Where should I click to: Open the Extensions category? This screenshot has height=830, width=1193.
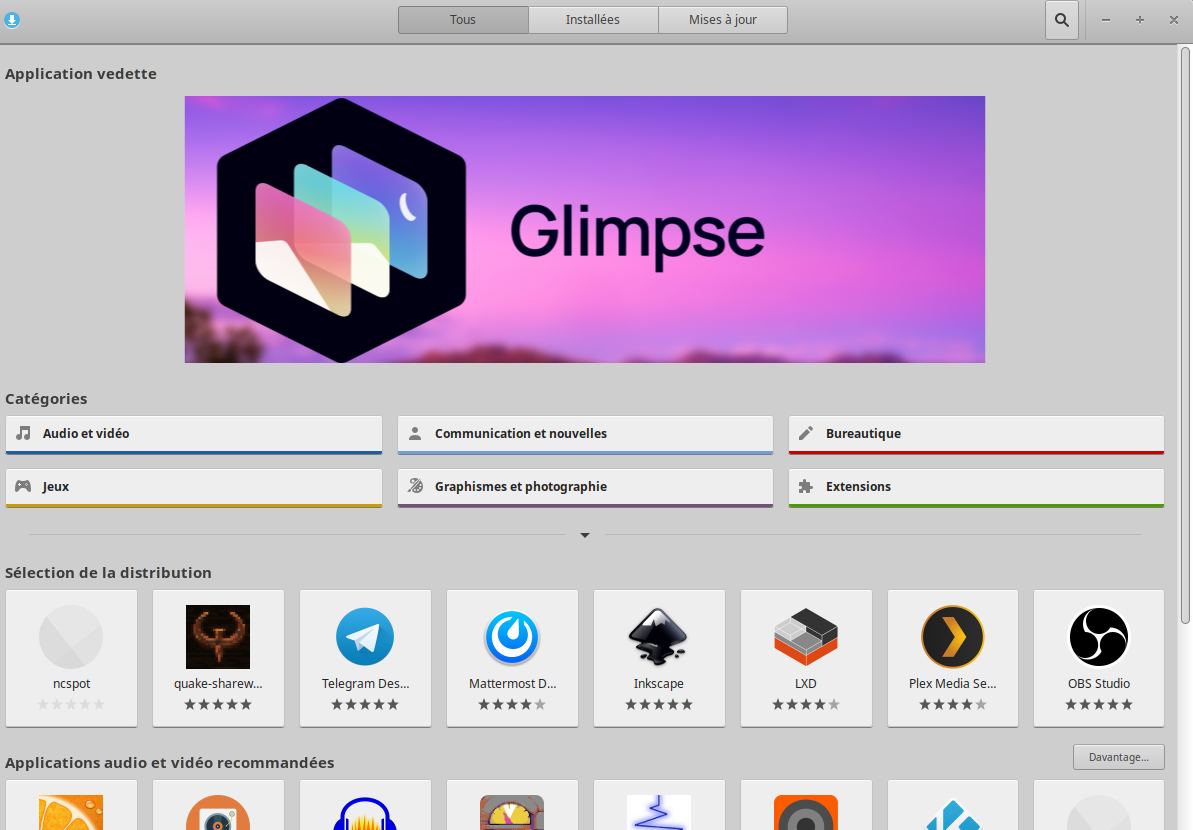pos(976,488)
